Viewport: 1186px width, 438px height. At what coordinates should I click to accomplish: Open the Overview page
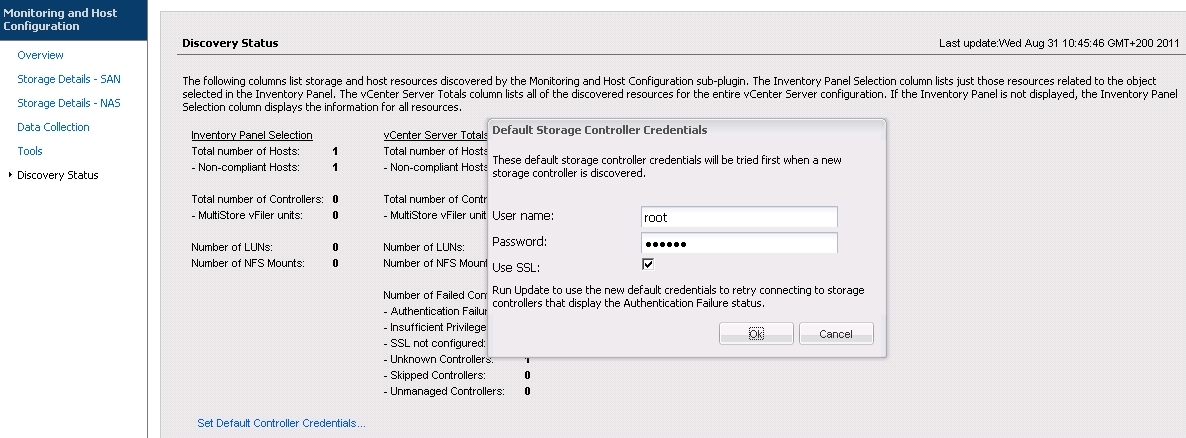pos(40,55)
